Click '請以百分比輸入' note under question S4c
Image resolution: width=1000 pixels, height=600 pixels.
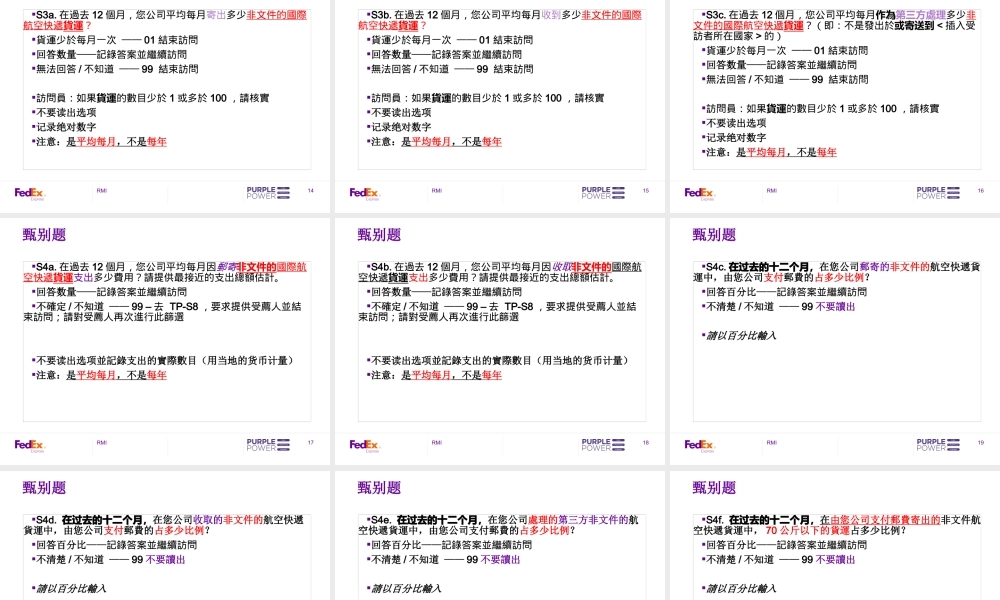coord(739,335)
